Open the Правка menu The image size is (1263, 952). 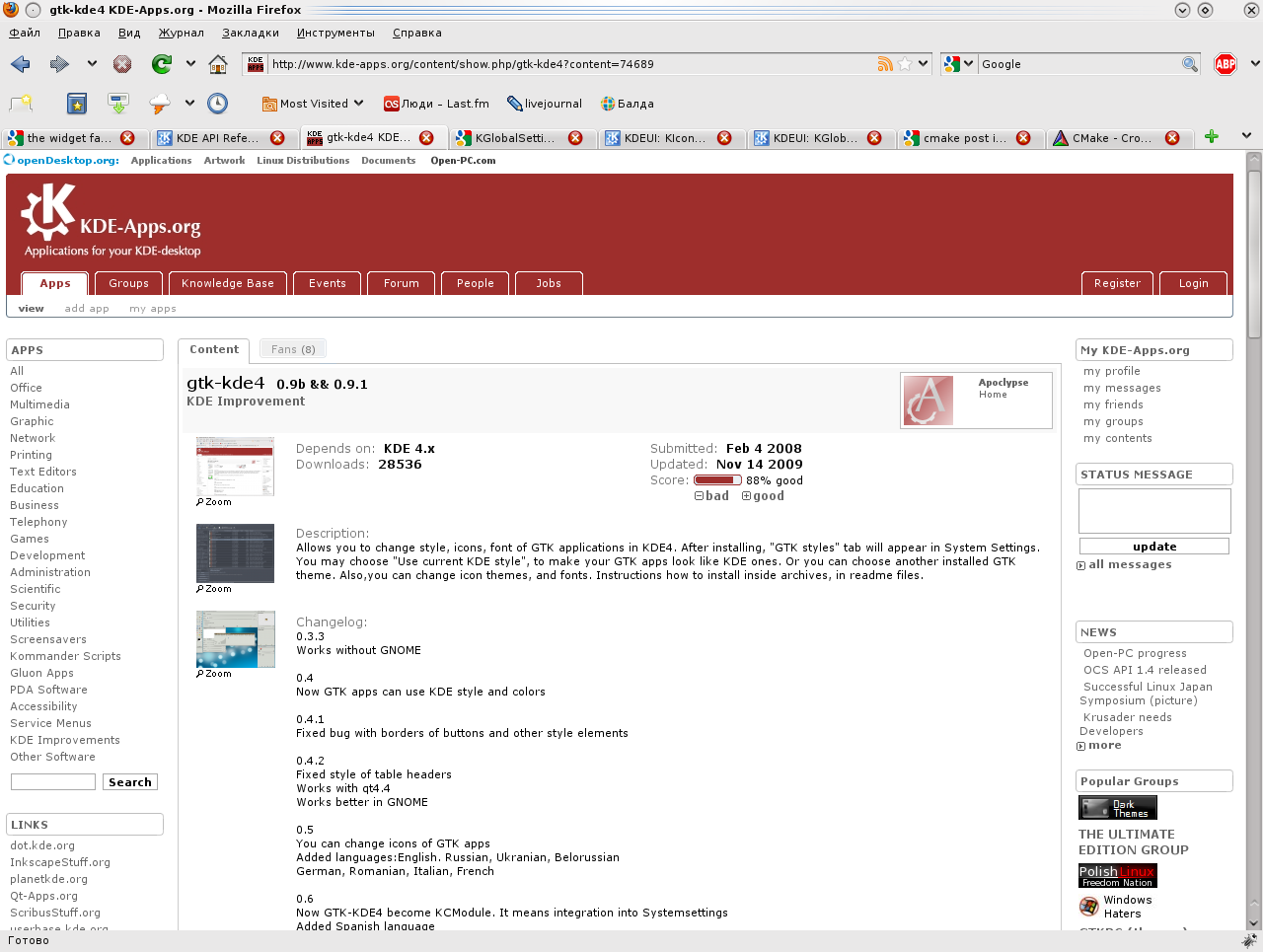(x=79, y=33)
